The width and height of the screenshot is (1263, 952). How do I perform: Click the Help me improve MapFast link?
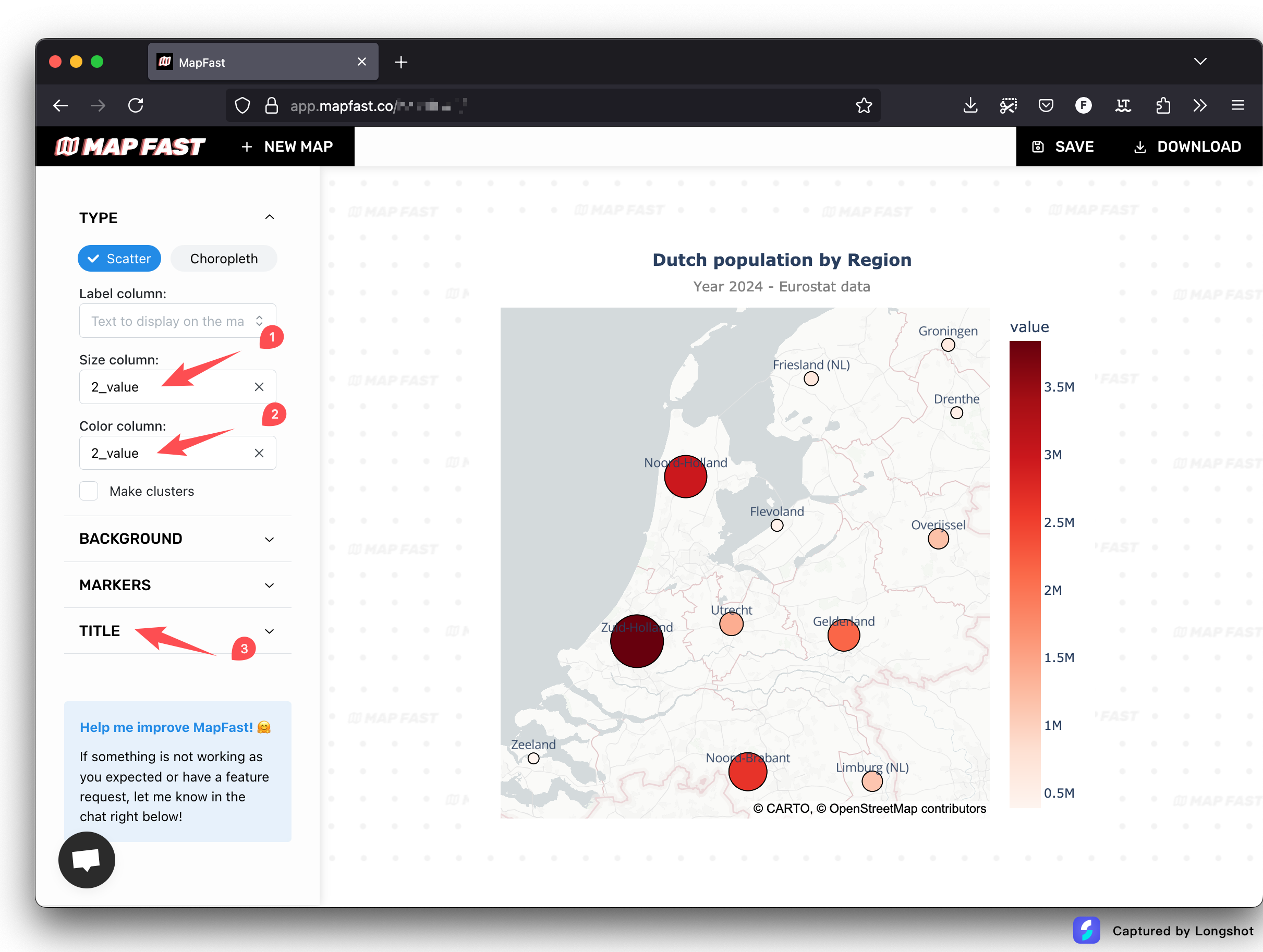175,727
